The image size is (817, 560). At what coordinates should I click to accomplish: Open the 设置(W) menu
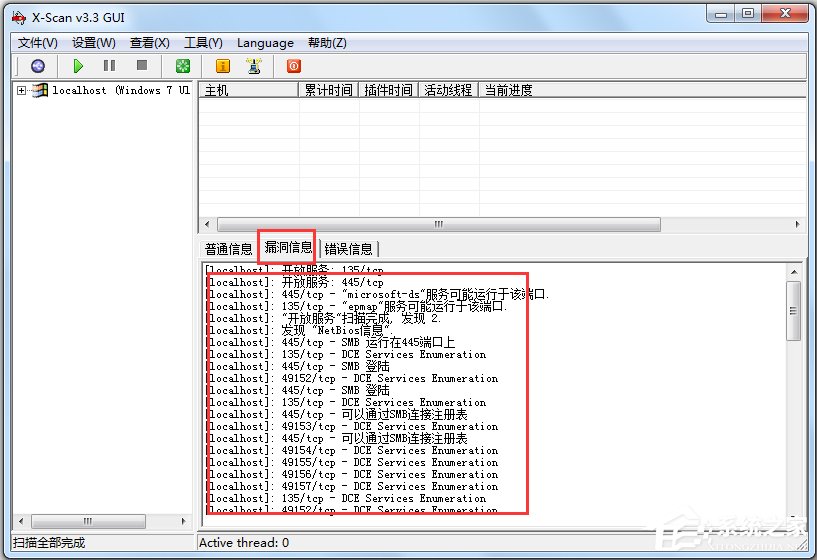[x=94, y=43]
